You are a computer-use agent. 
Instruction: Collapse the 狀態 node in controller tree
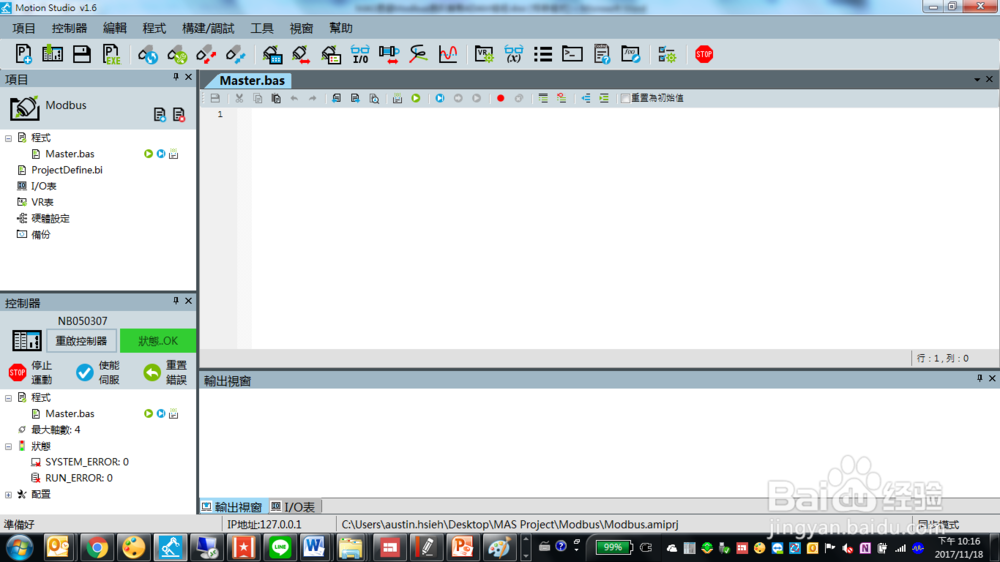coord(8,446)
